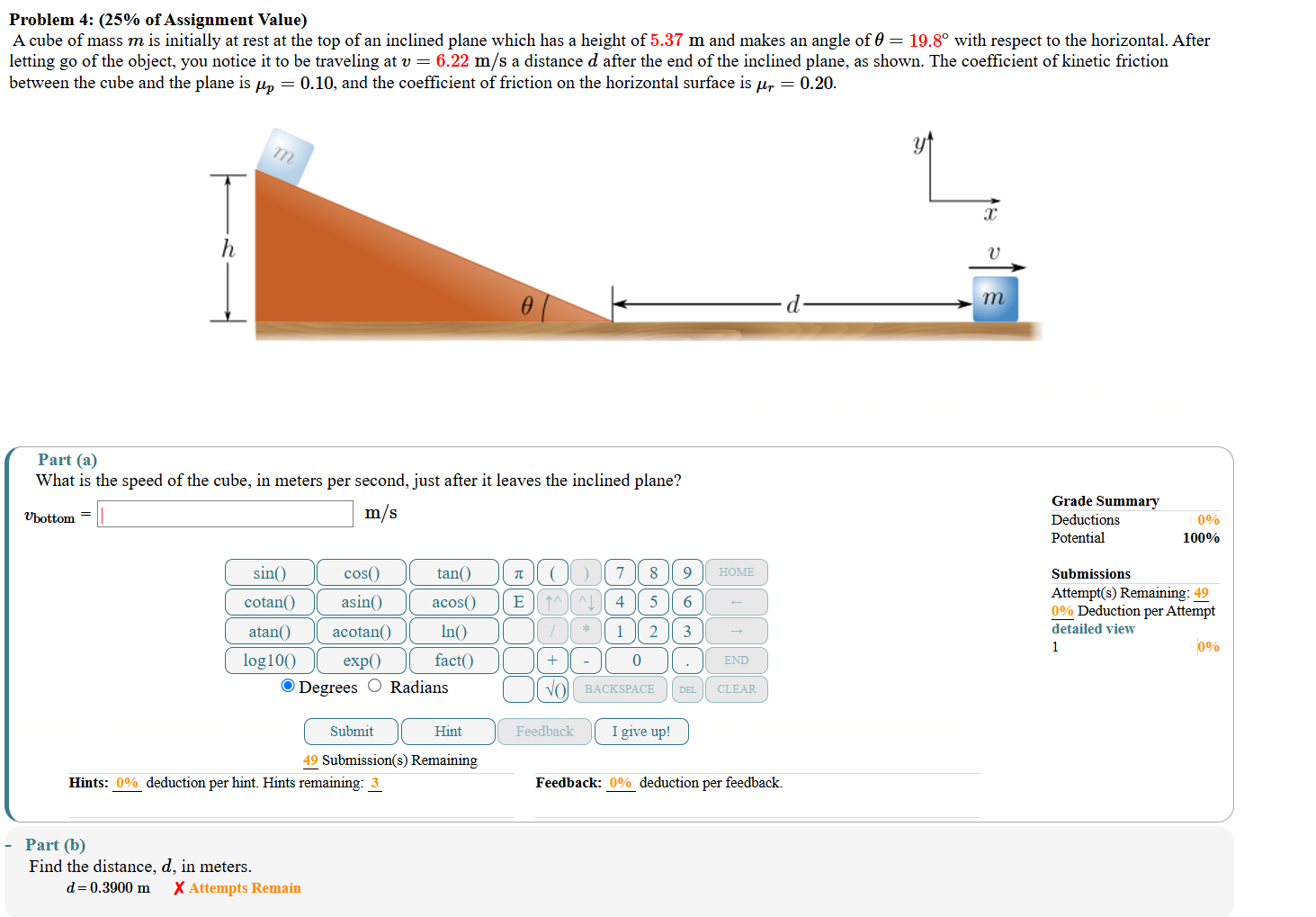This screenshot has width=1316, height=917.
Task: Click the CLEAR key on the keypad
Action: pyautogui.click(x=736, y=689)
